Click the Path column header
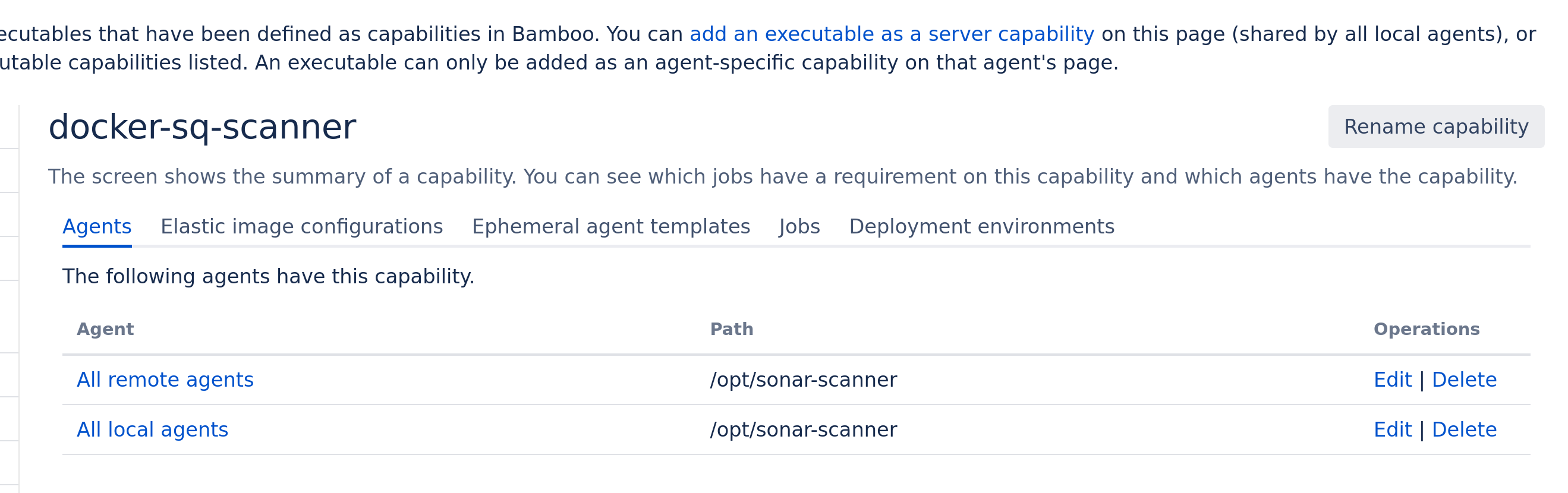This screenshot has height=493, width=1568. tap(732, 329)
